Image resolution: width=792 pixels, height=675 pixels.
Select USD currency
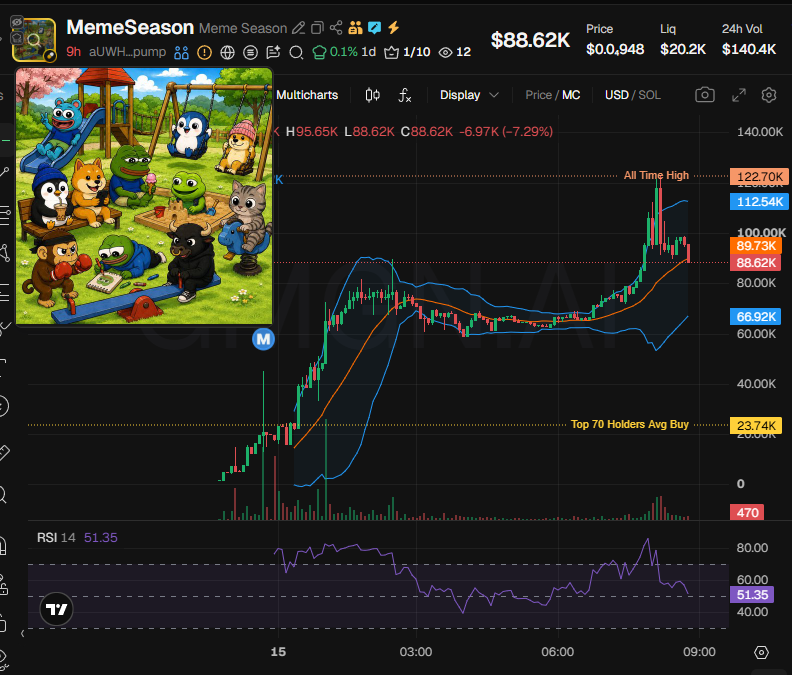[617, 95]
